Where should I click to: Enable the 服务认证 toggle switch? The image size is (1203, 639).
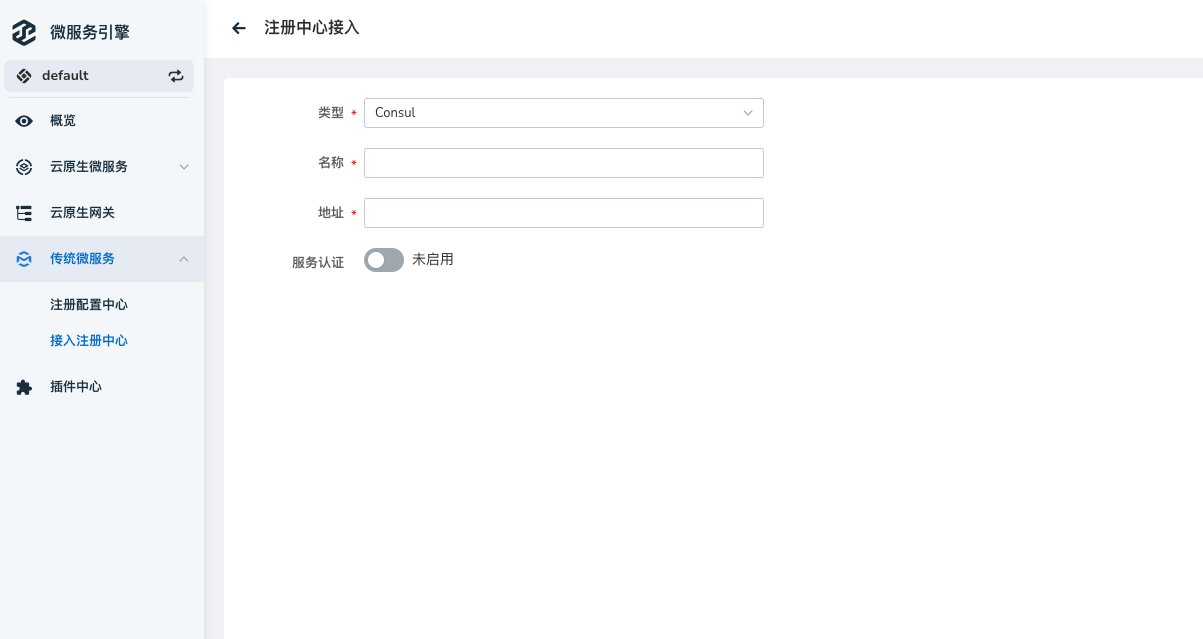(384, 260)
